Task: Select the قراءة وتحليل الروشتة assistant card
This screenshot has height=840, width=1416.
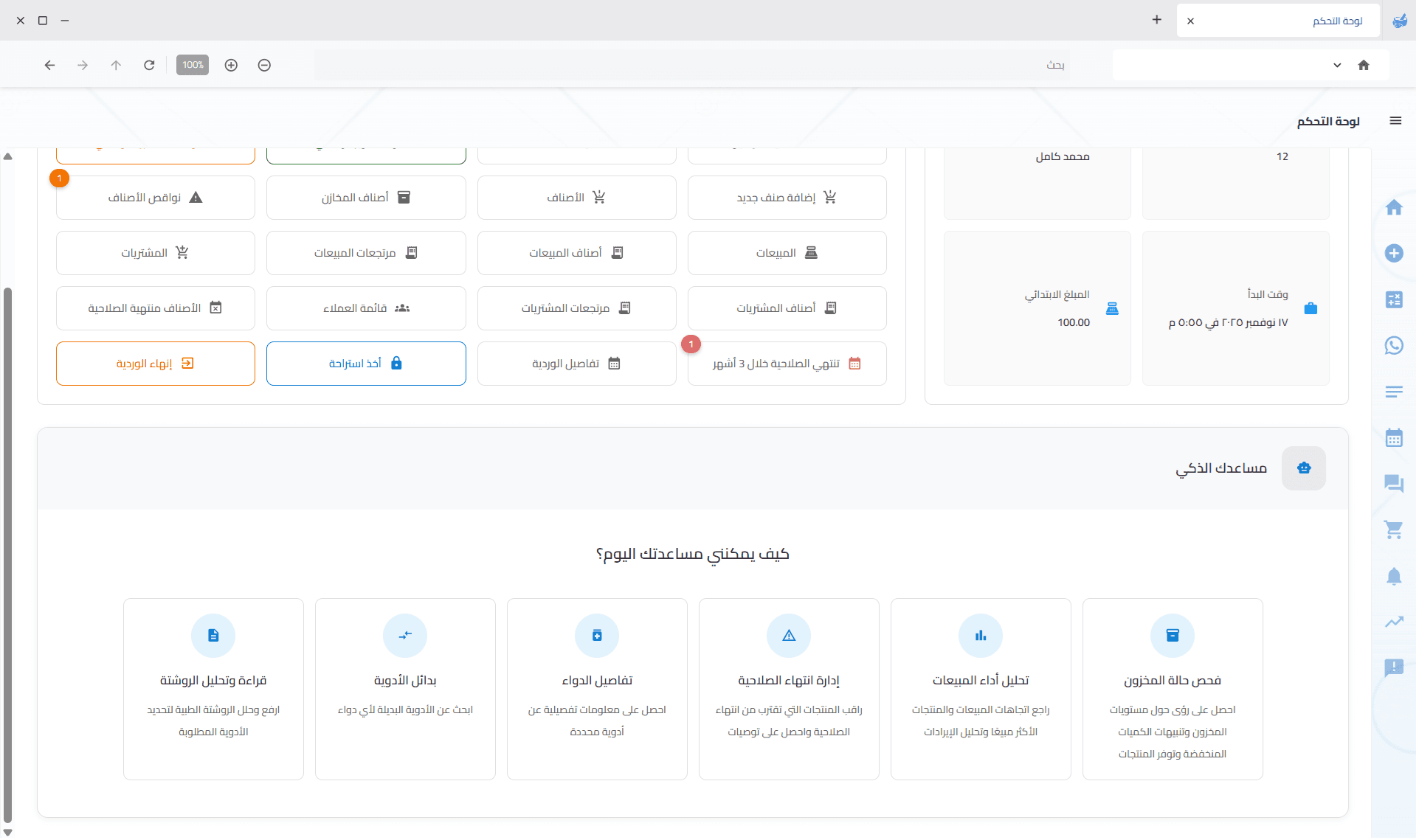Action: pos(213,688)
